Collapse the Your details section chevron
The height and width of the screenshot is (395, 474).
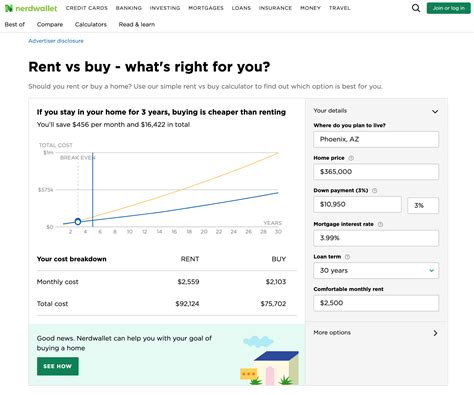point(435,112)
